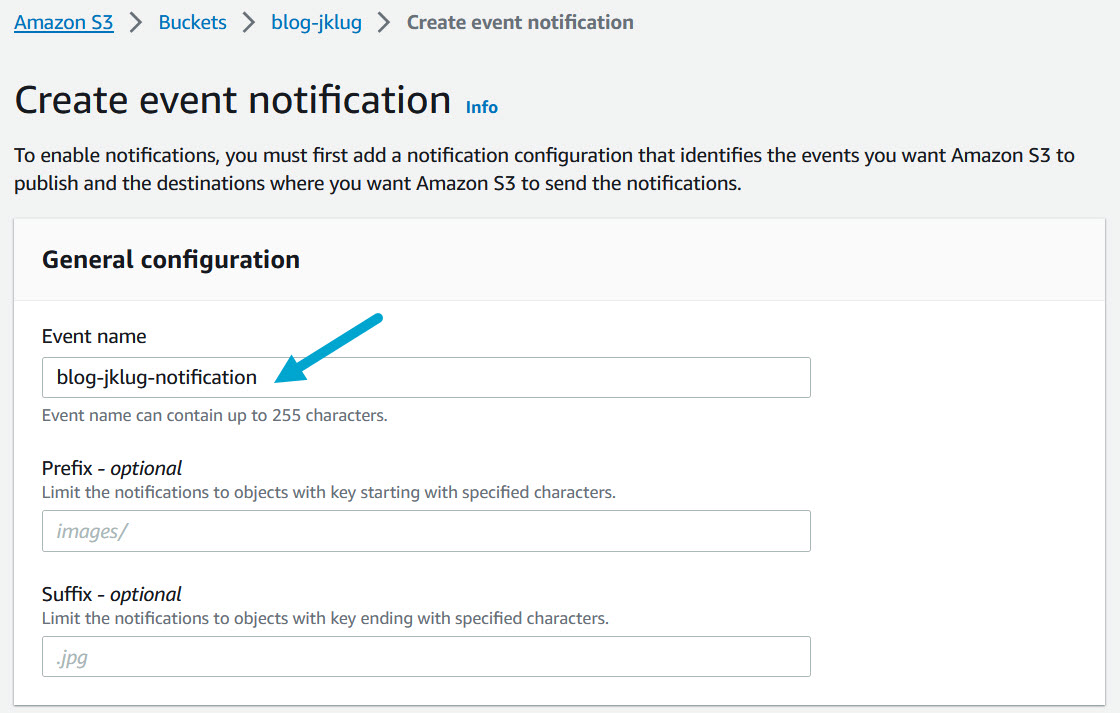Open the Amazon S3 breadcrumb link
This screenshot has height=713, width=1120.
[x=64, y=22]
